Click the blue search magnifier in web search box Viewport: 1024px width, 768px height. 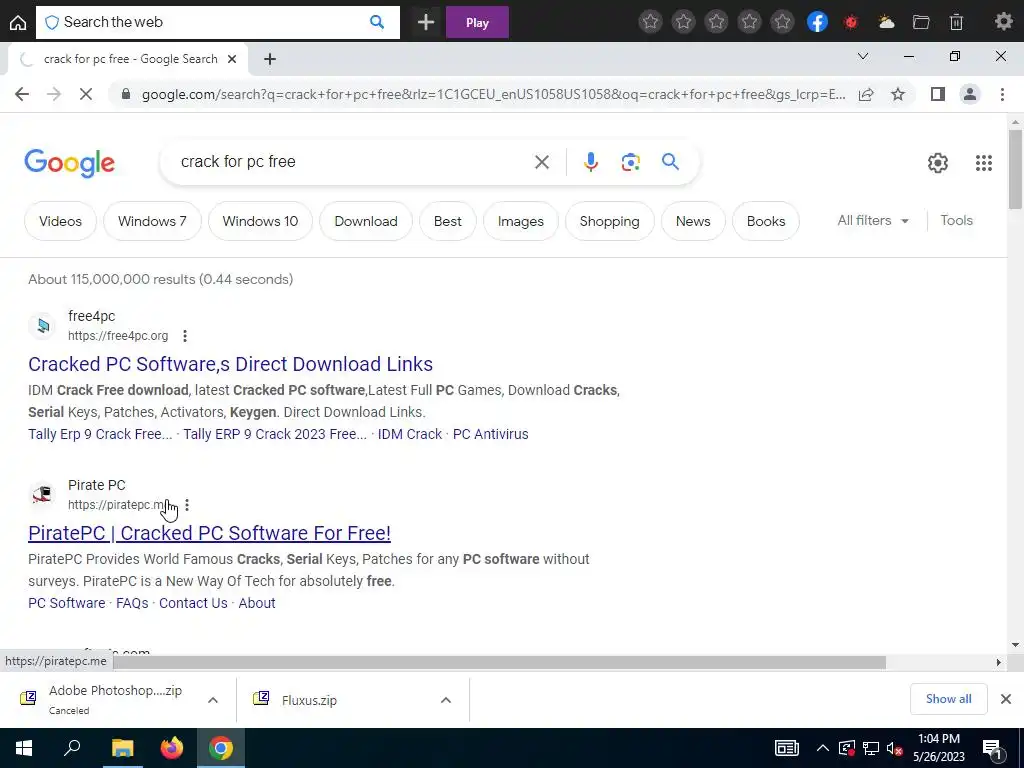(x=377, y=22)
